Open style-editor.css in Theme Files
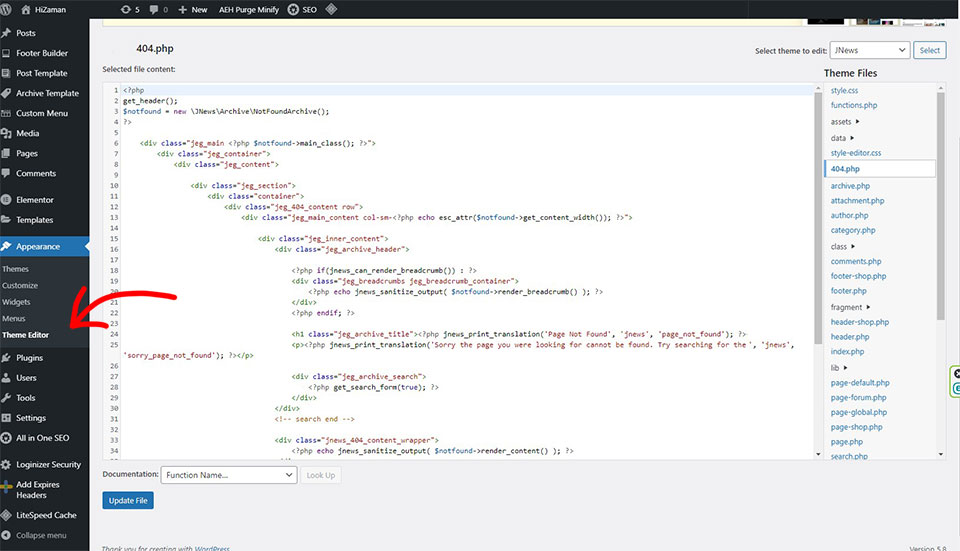This screenshot has height=551, width=960. (x=856, y=153)
